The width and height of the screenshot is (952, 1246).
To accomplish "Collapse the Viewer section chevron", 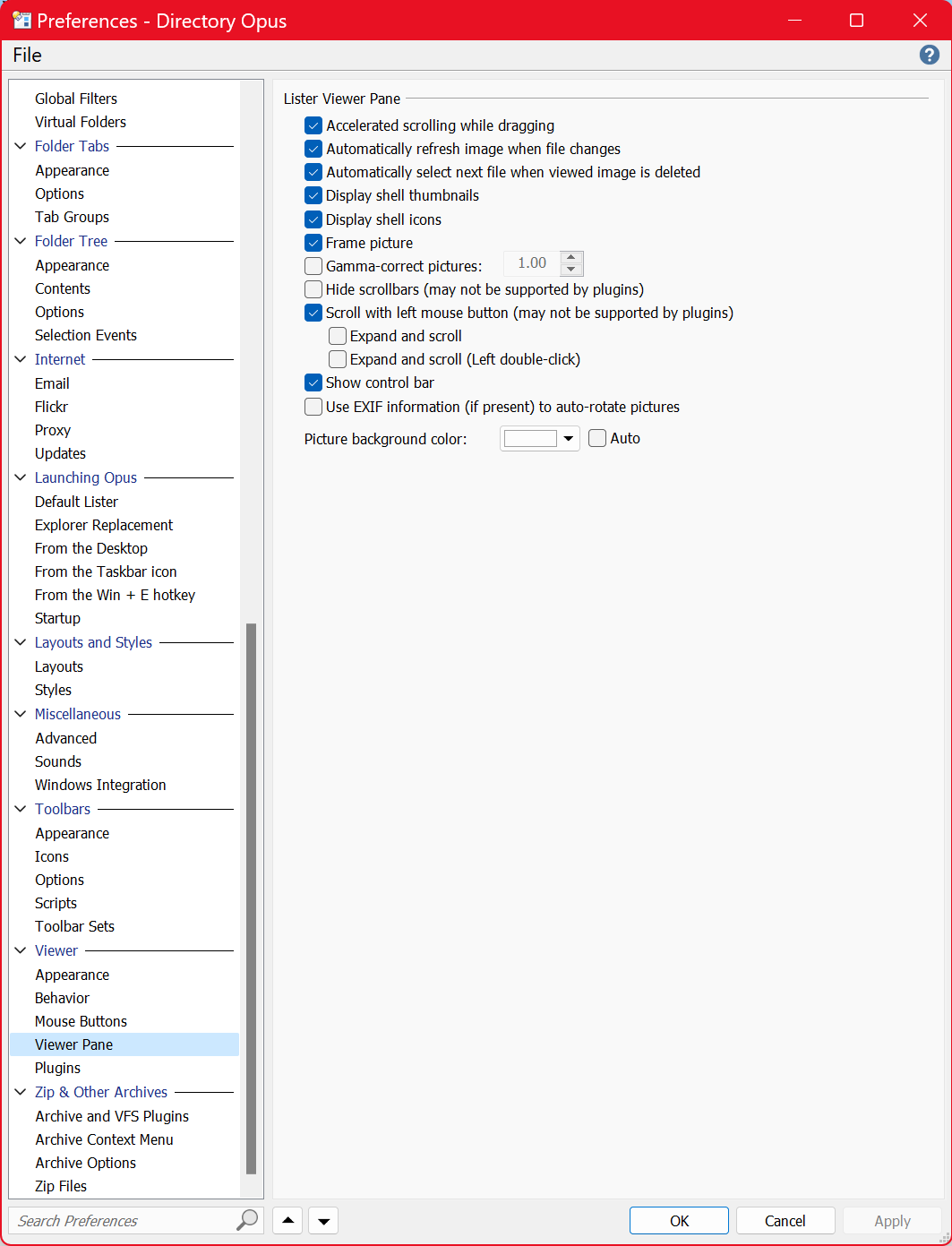I will pos(21,950).
